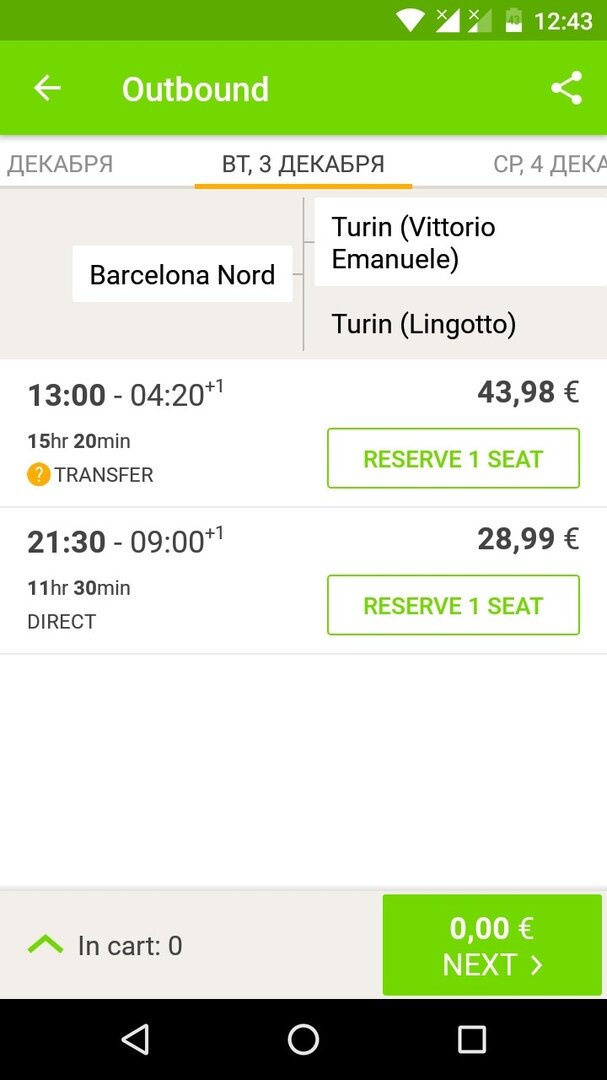The image size is (607, 1080).
Task: Reserve 1 seat on 21:30 direct trip
Action: (x=453, y=605)
